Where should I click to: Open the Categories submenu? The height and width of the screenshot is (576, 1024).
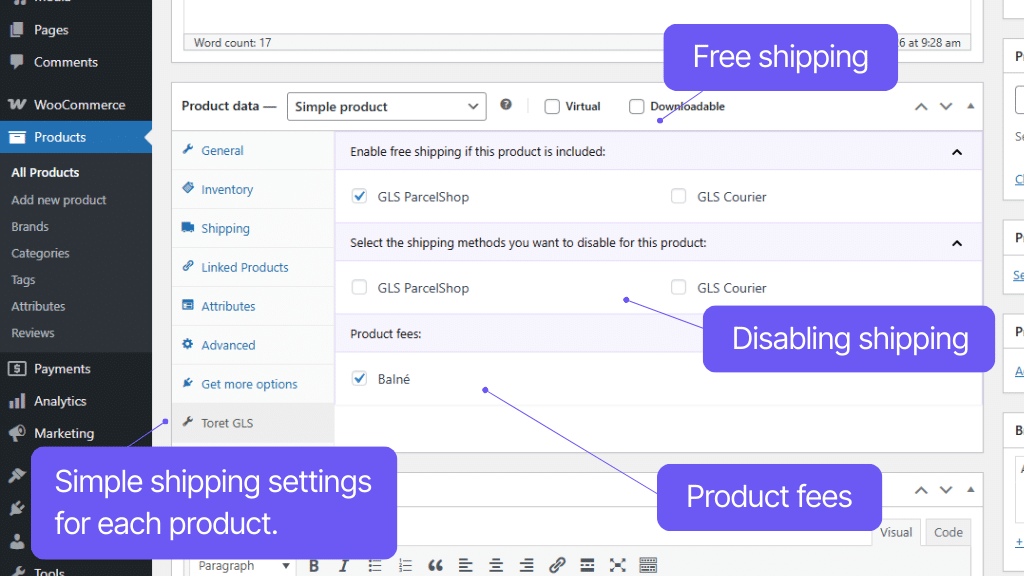pyautogui.click(x=40, y=253)
